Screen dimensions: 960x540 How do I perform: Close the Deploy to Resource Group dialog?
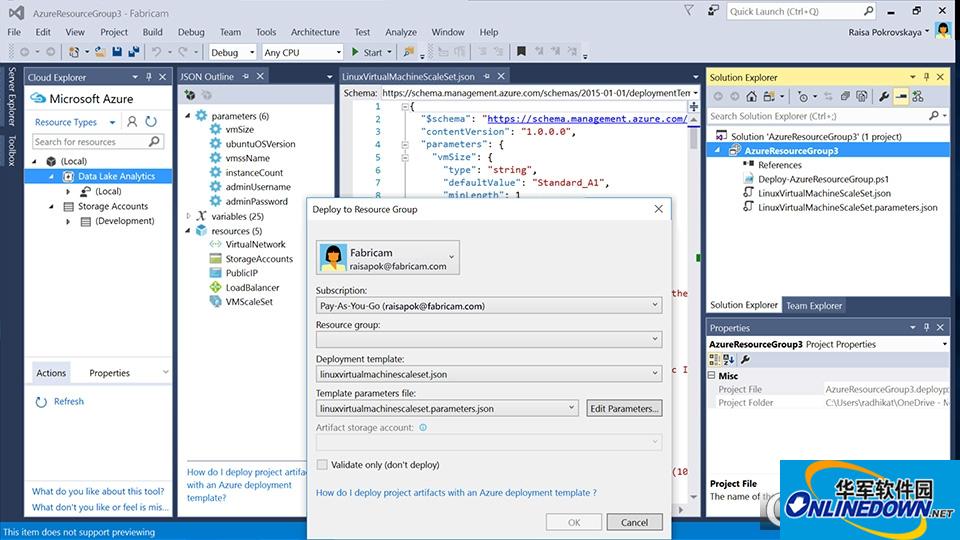click(x=658, y=209)
